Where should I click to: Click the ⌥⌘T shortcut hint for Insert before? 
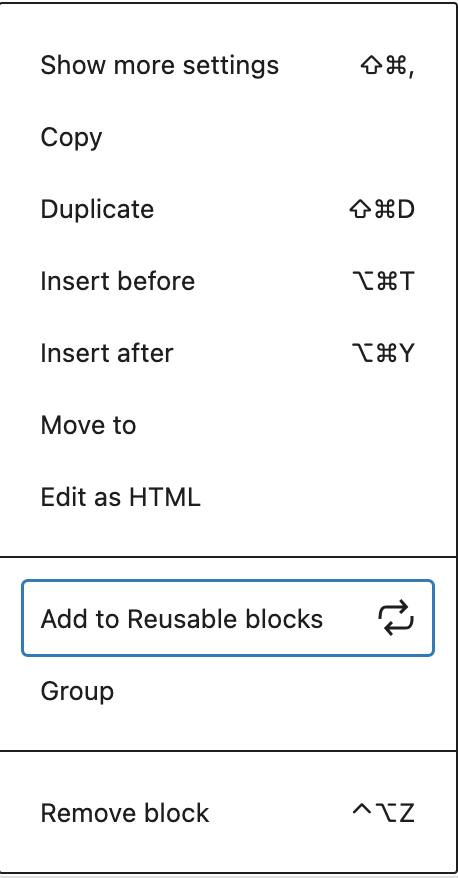tap(384, 281)
